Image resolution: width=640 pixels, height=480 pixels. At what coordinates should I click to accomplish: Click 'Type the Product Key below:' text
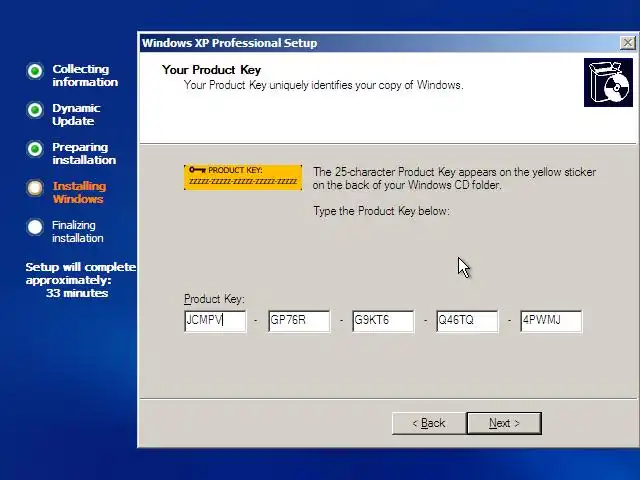click(x=381, y=211)
